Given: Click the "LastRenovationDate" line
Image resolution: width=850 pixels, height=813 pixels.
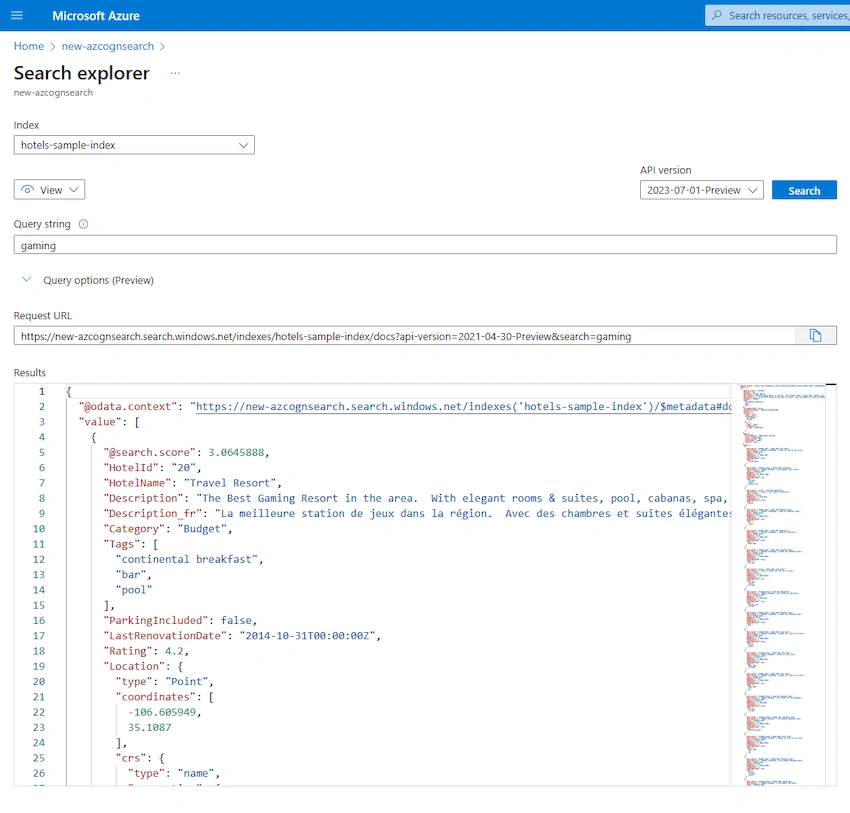Looking at the screenshot, I should (242, 635).
